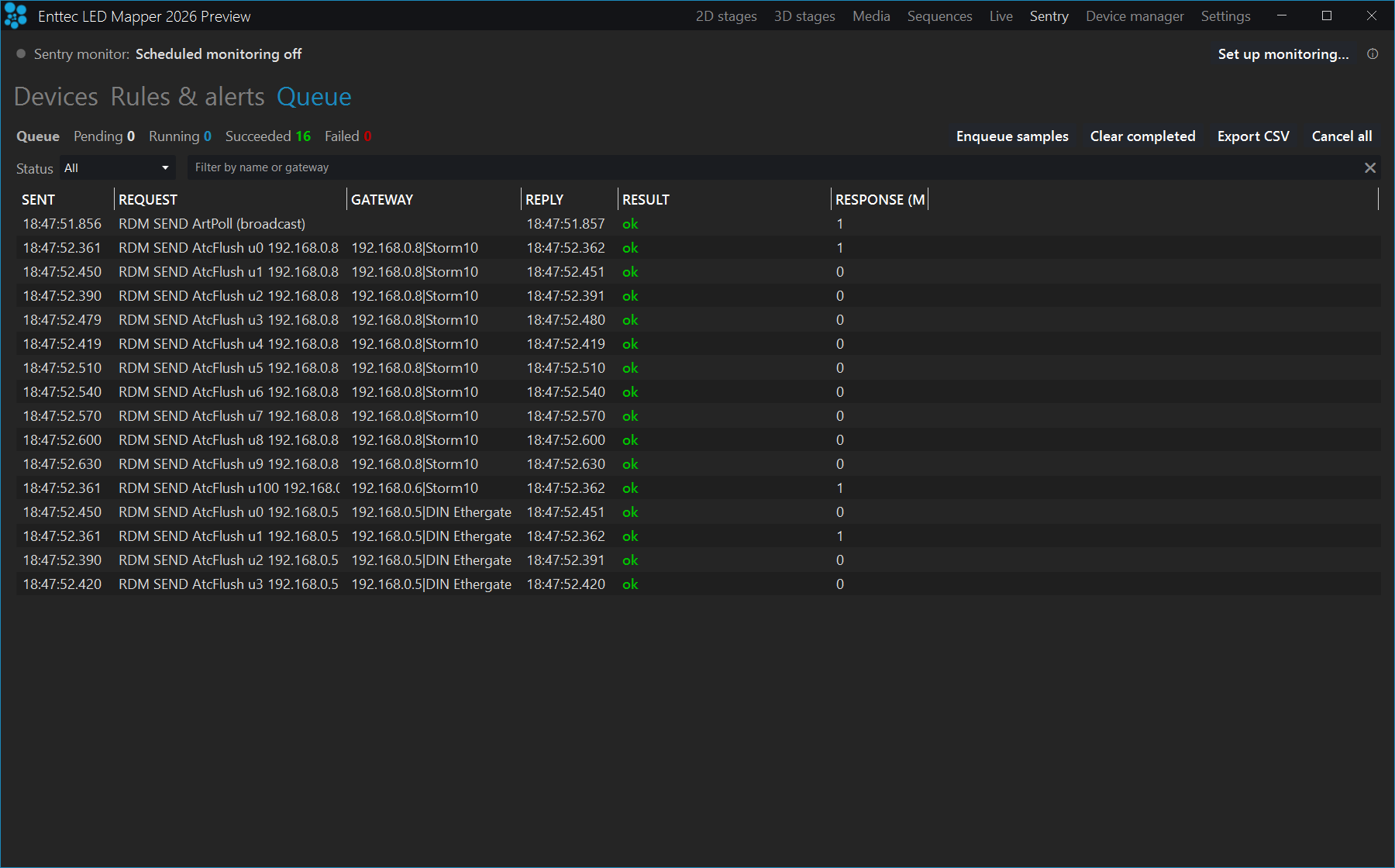Click the Sentry monitor status dot
The width and height of the screenshot is (1395, 868).
click(22, 54)
